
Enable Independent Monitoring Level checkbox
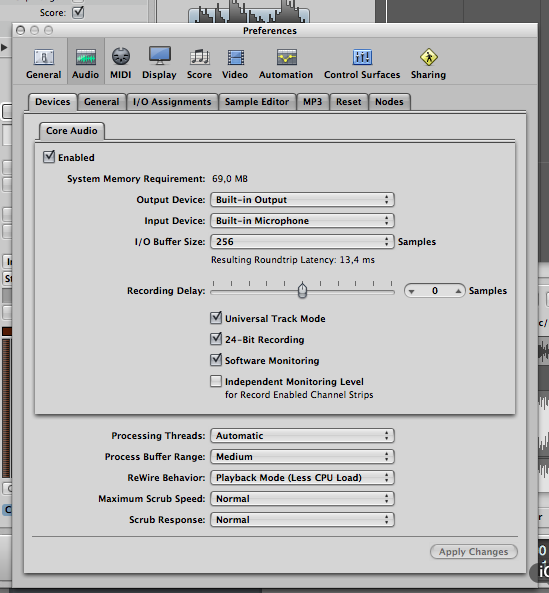(x=216, y=381)
